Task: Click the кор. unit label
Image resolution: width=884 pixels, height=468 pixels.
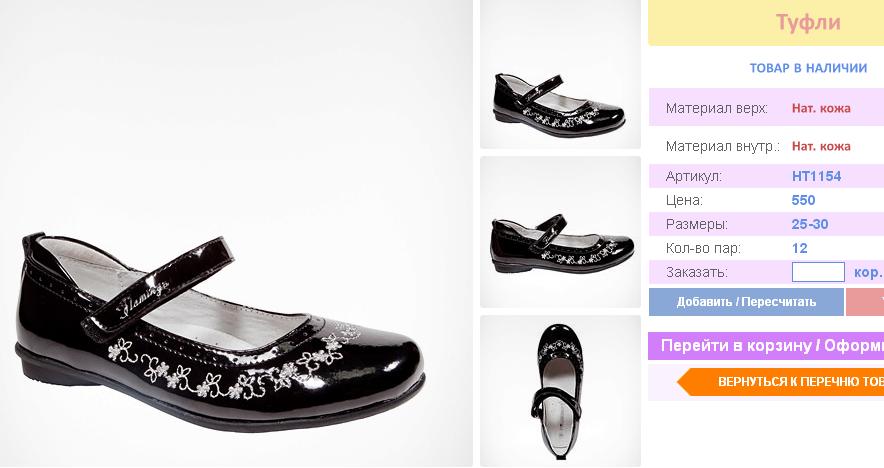Action: click(x=868, y=272)
